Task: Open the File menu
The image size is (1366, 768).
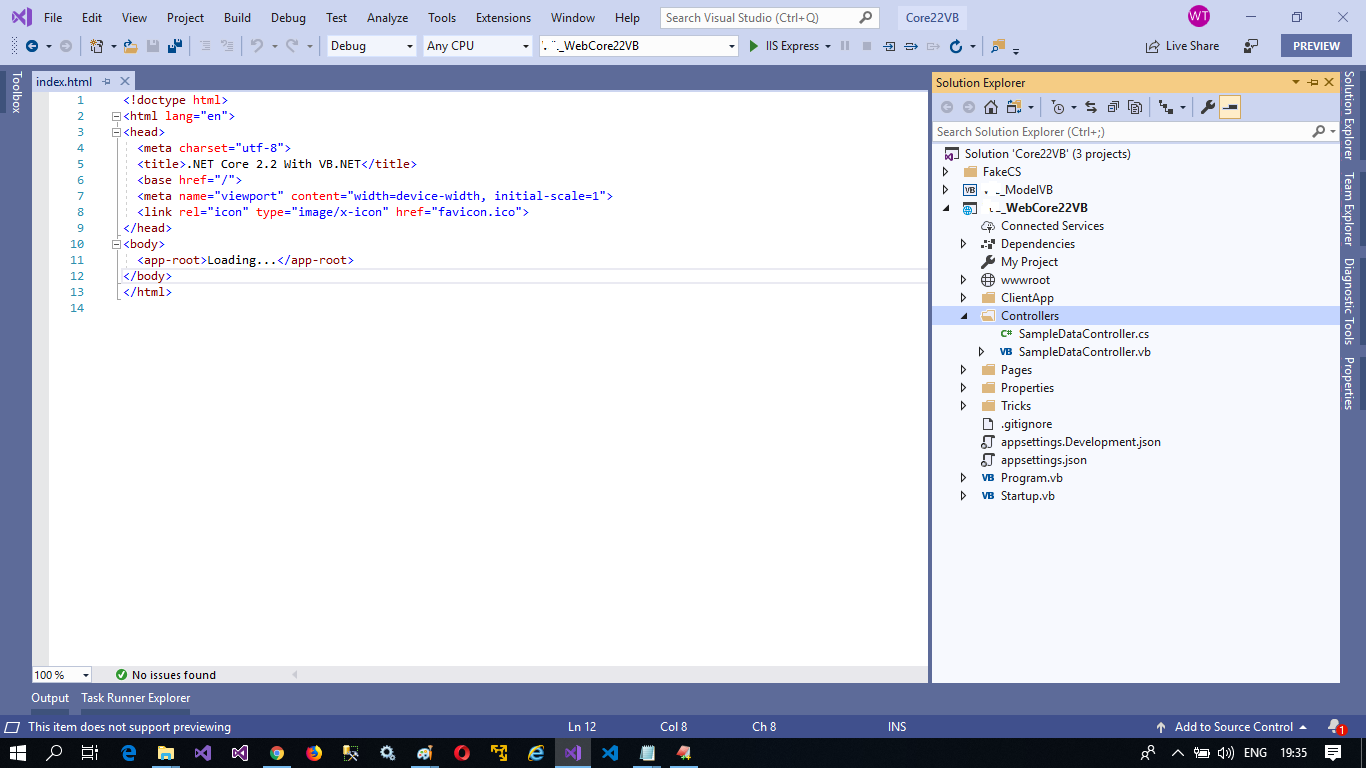Action: (53, 18)
